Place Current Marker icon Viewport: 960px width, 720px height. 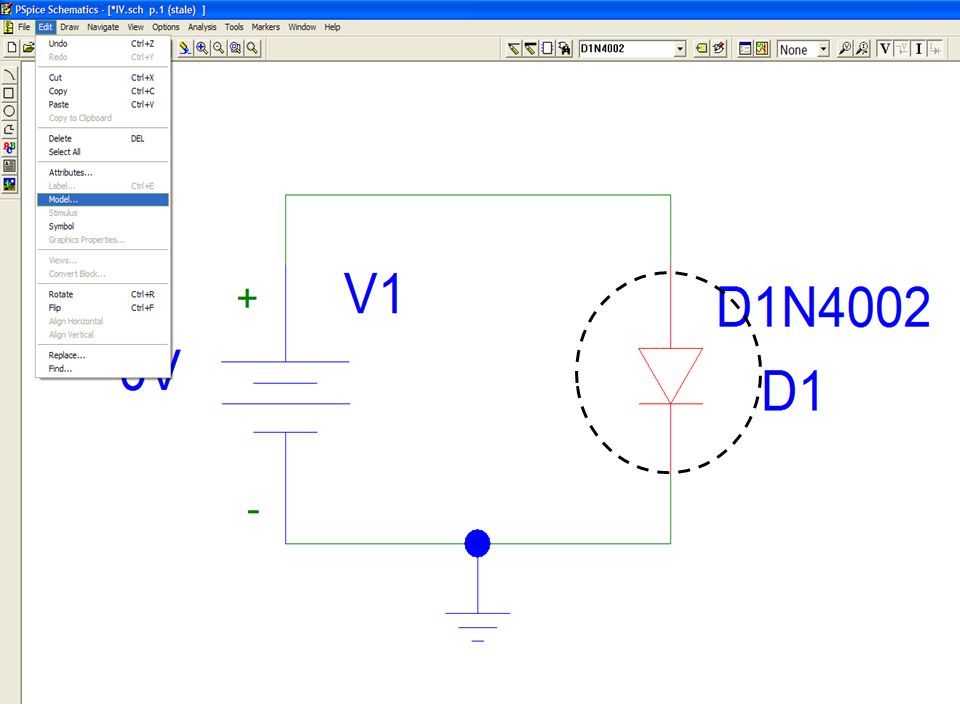tap(862, 49)
